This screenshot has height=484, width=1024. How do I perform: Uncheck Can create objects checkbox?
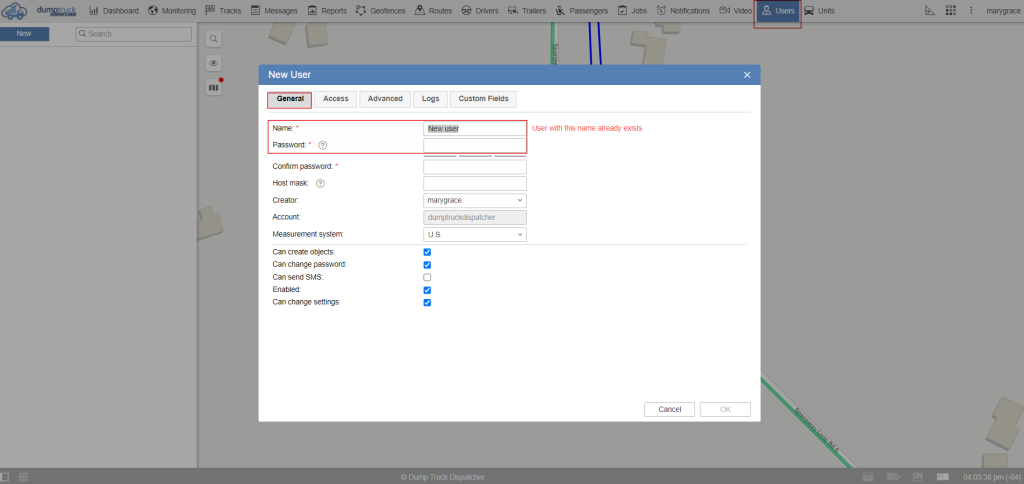[x=427, y=252]
